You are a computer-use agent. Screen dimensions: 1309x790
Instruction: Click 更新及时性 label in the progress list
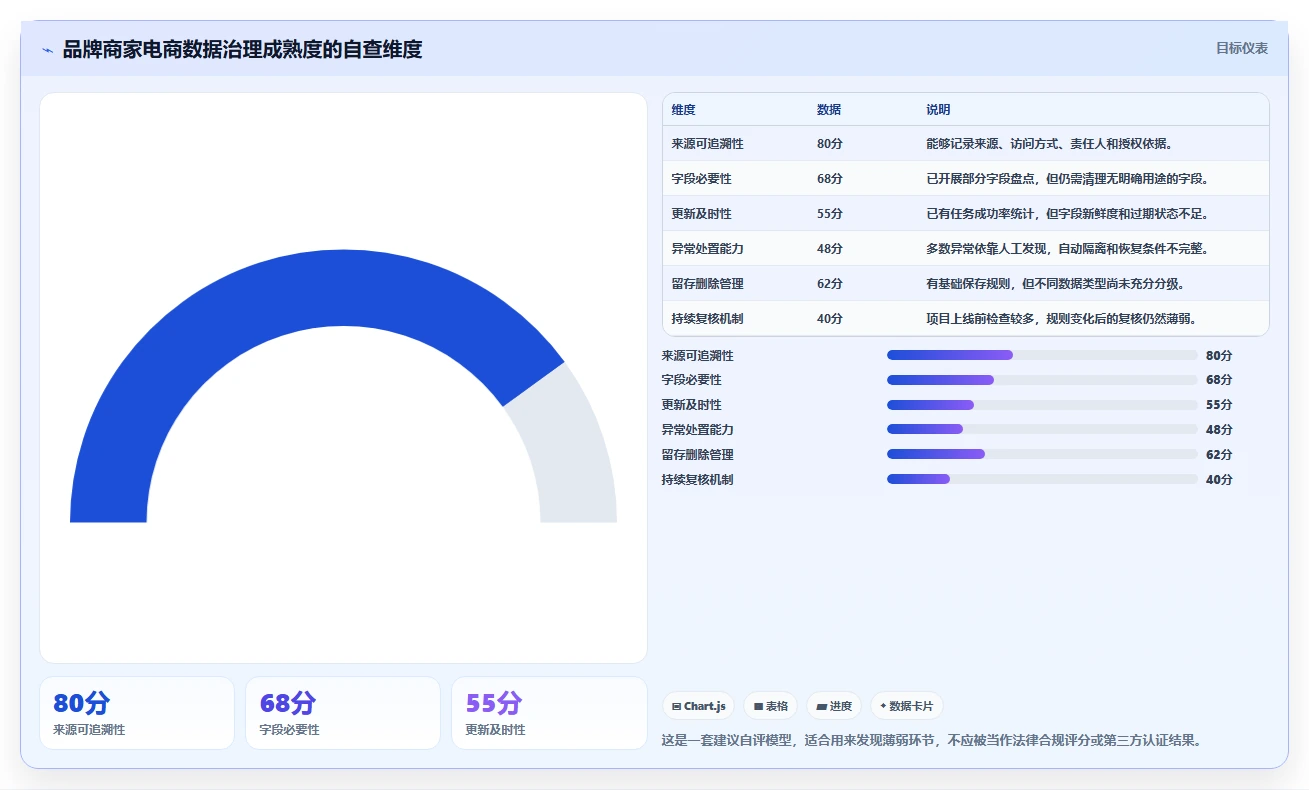[x=692, y=405]
